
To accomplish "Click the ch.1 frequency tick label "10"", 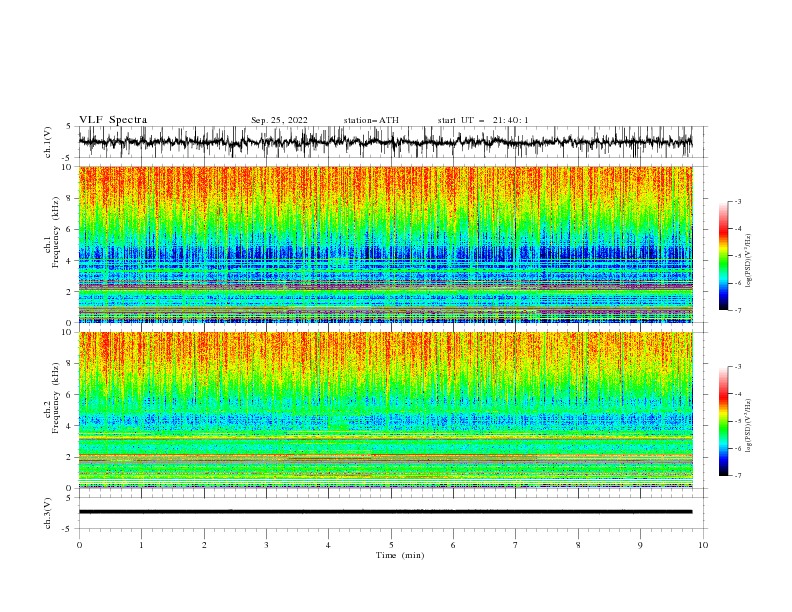I will (68, 167).
